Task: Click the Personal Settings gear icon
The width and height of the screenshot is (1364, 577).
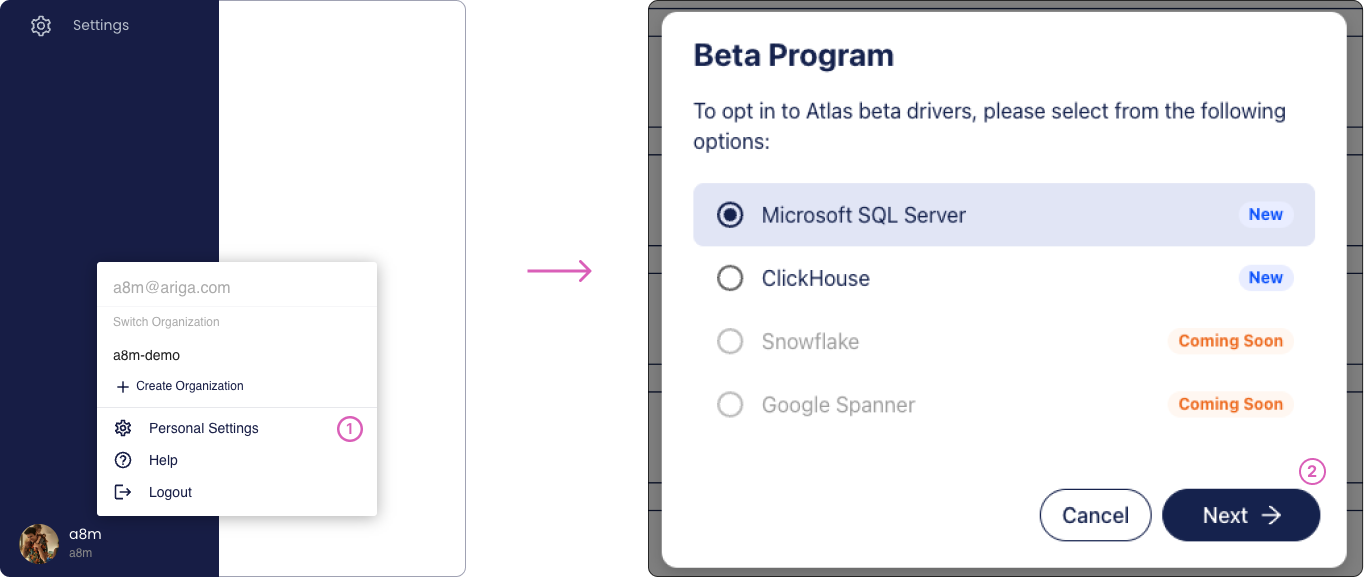Action: click(123, 428)
